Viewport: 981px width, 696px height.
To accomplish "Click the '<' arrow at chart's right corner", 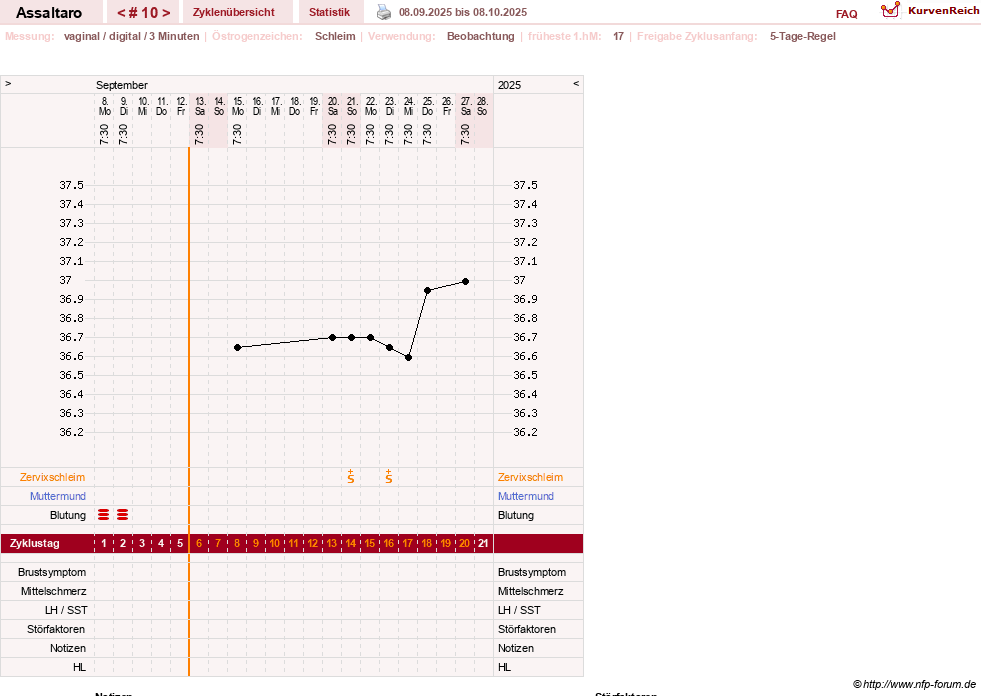I will click(576, 83).
